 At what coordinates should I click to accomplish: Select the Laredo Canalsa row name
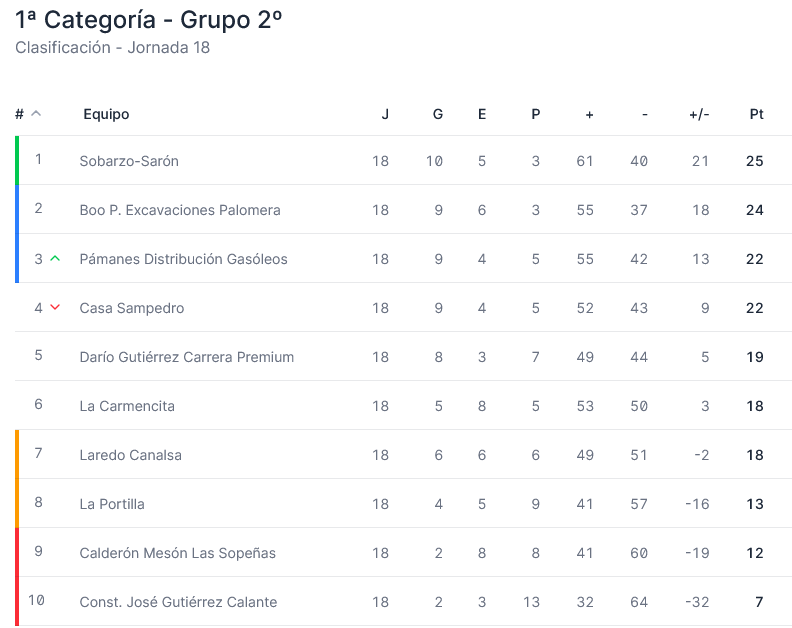click(x=130, y=455)
